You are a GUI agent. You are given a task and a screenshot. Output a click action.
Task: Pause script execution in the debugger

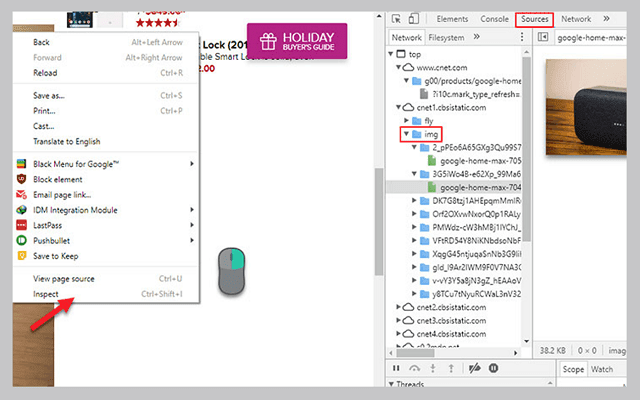[396, 369]
